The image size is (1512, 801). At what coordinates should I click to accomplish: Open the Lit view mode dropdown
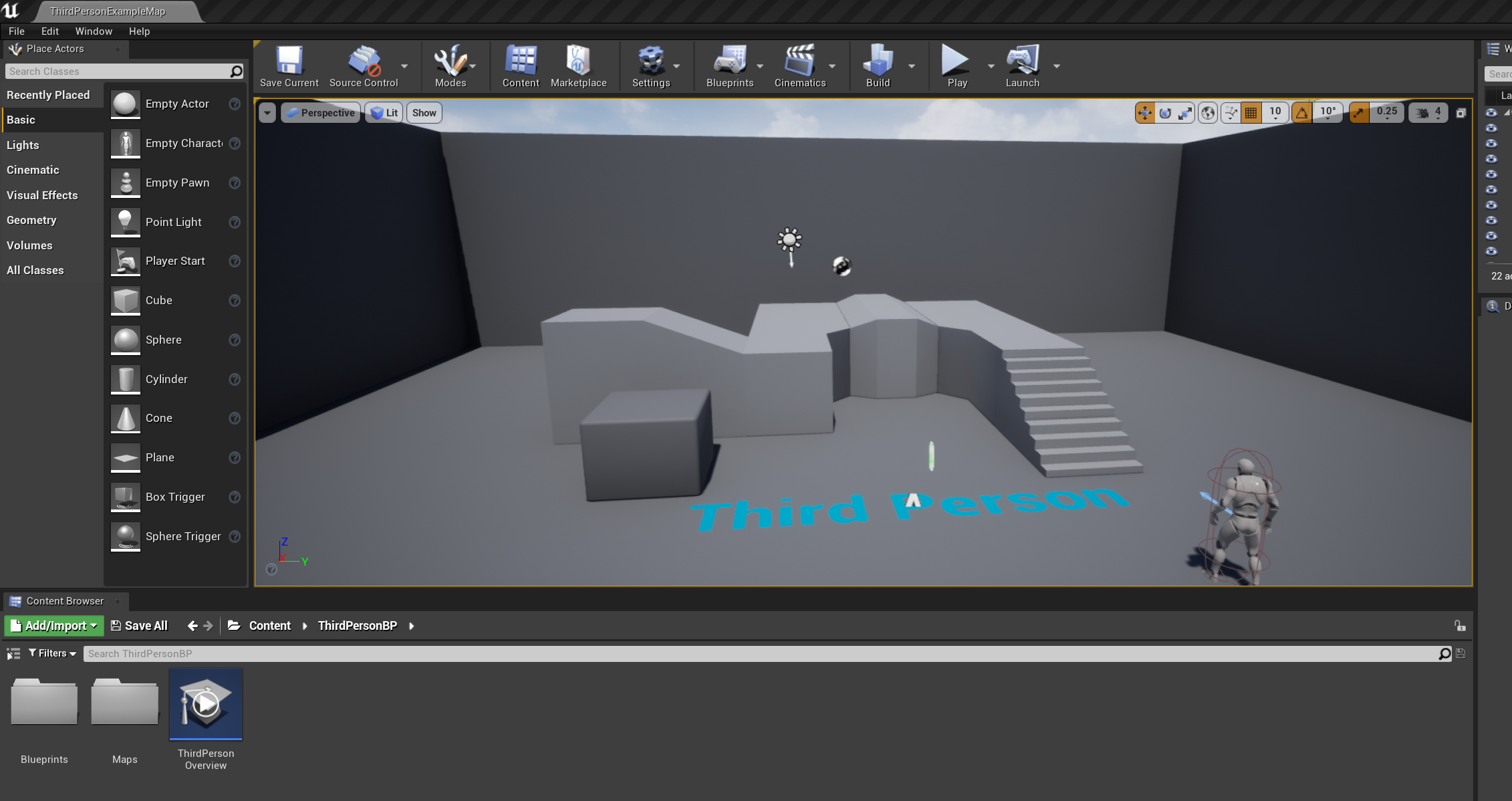384,113
